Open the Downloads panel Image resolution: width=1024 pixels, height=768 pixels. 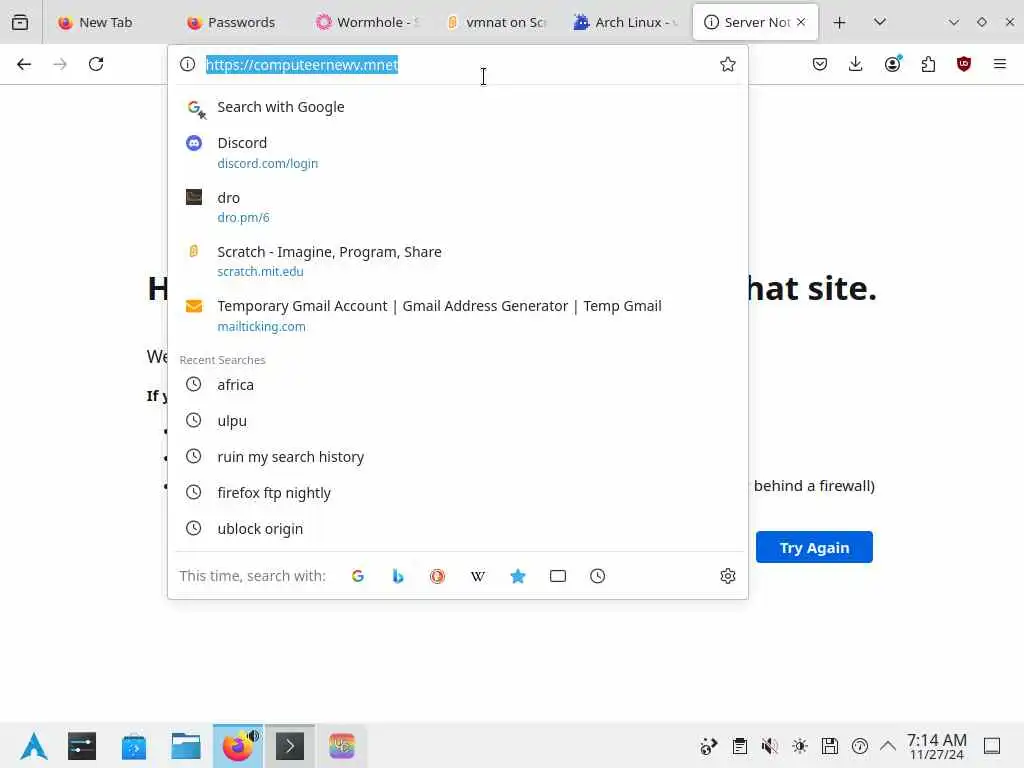pos(856,64)
